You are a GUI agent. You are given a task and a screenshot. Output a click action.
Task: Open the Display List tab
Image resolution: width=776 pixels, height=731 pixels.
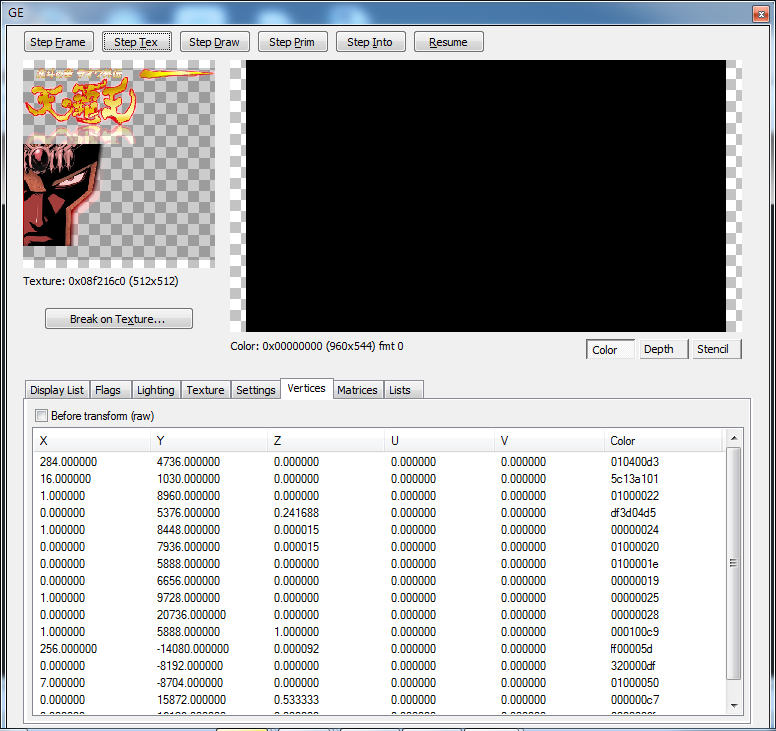(57, 390)
